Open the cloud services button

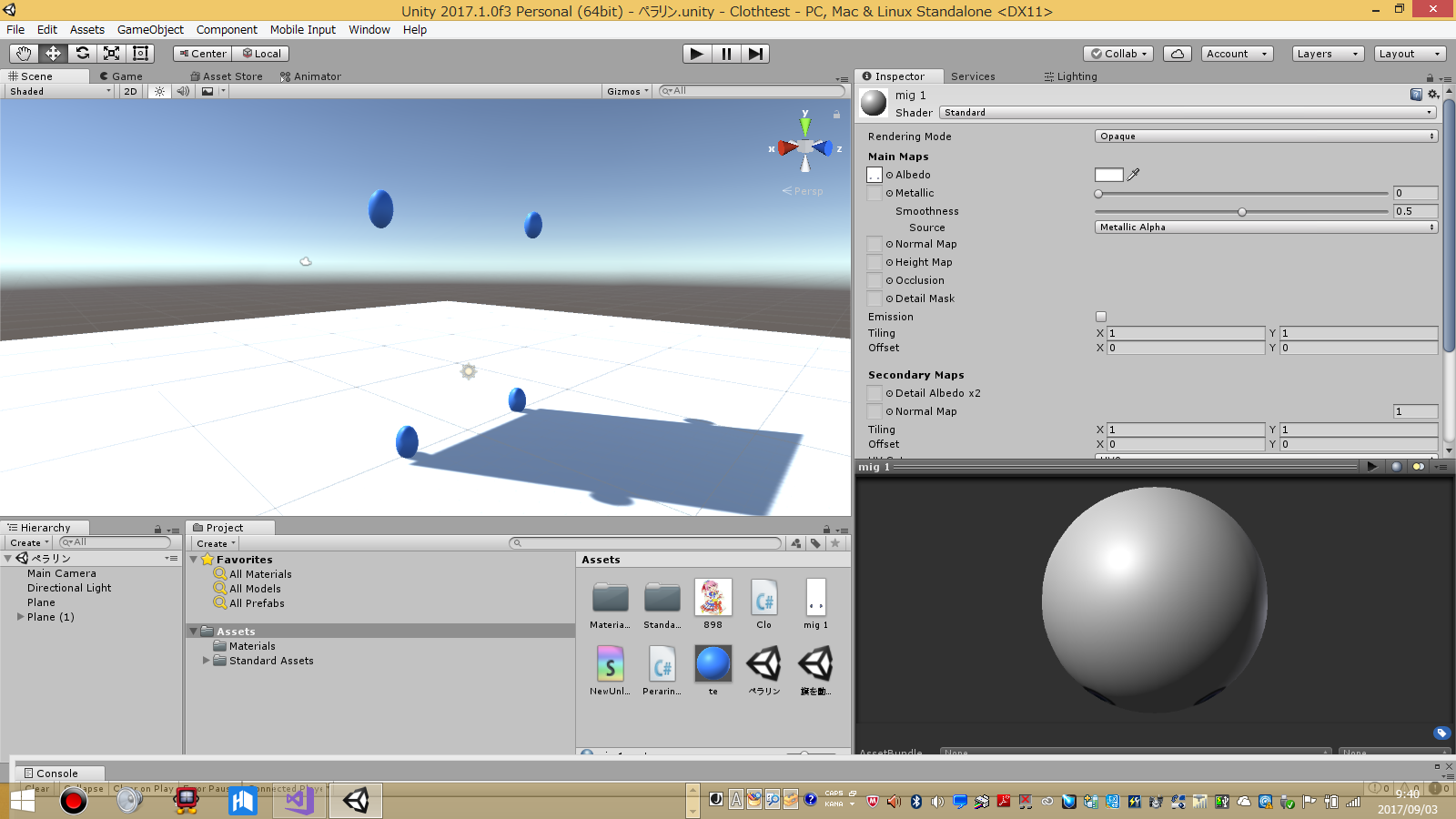tap(1178, 54)
